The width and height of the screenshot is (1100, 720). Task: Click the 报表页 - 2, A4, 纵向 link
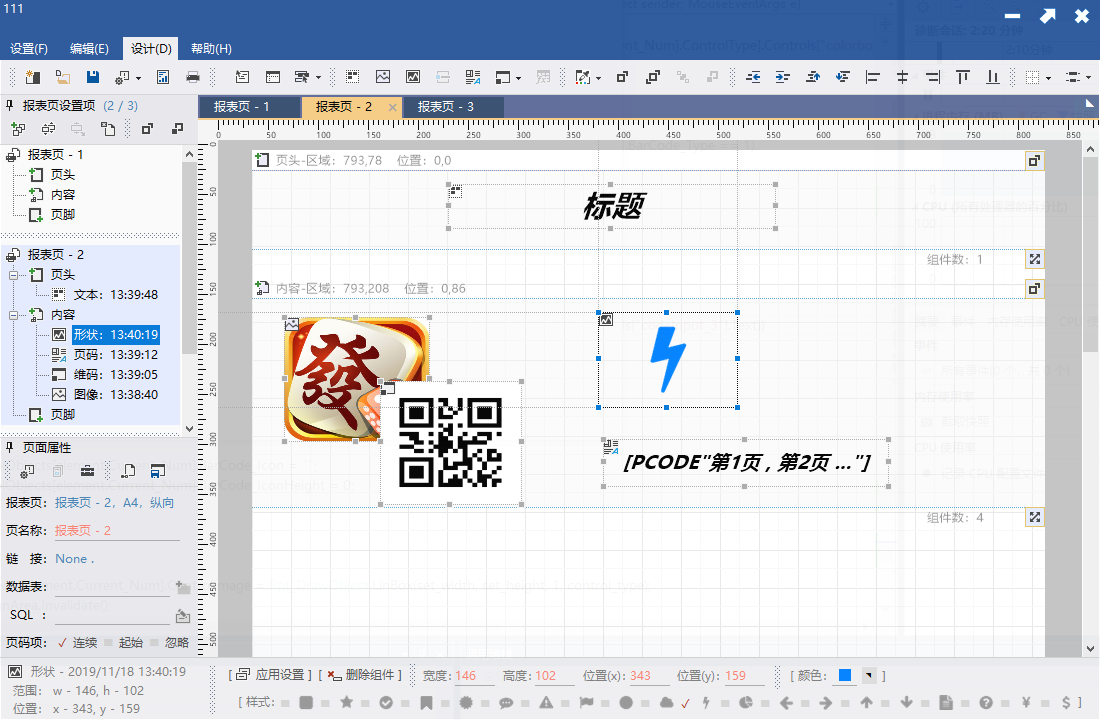(114, 502)
